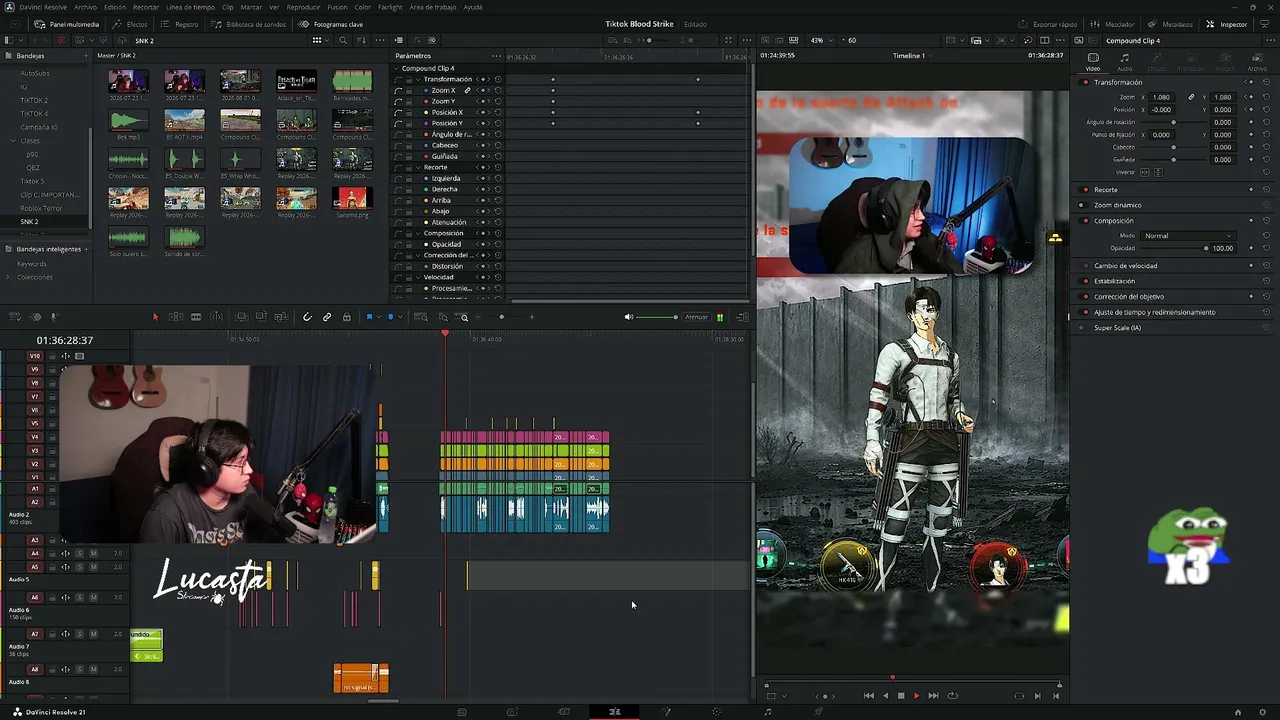Viewport: 1280px width, 720px height.
Task: Open the Fotogramas clave panel
Action: point(331,24)
